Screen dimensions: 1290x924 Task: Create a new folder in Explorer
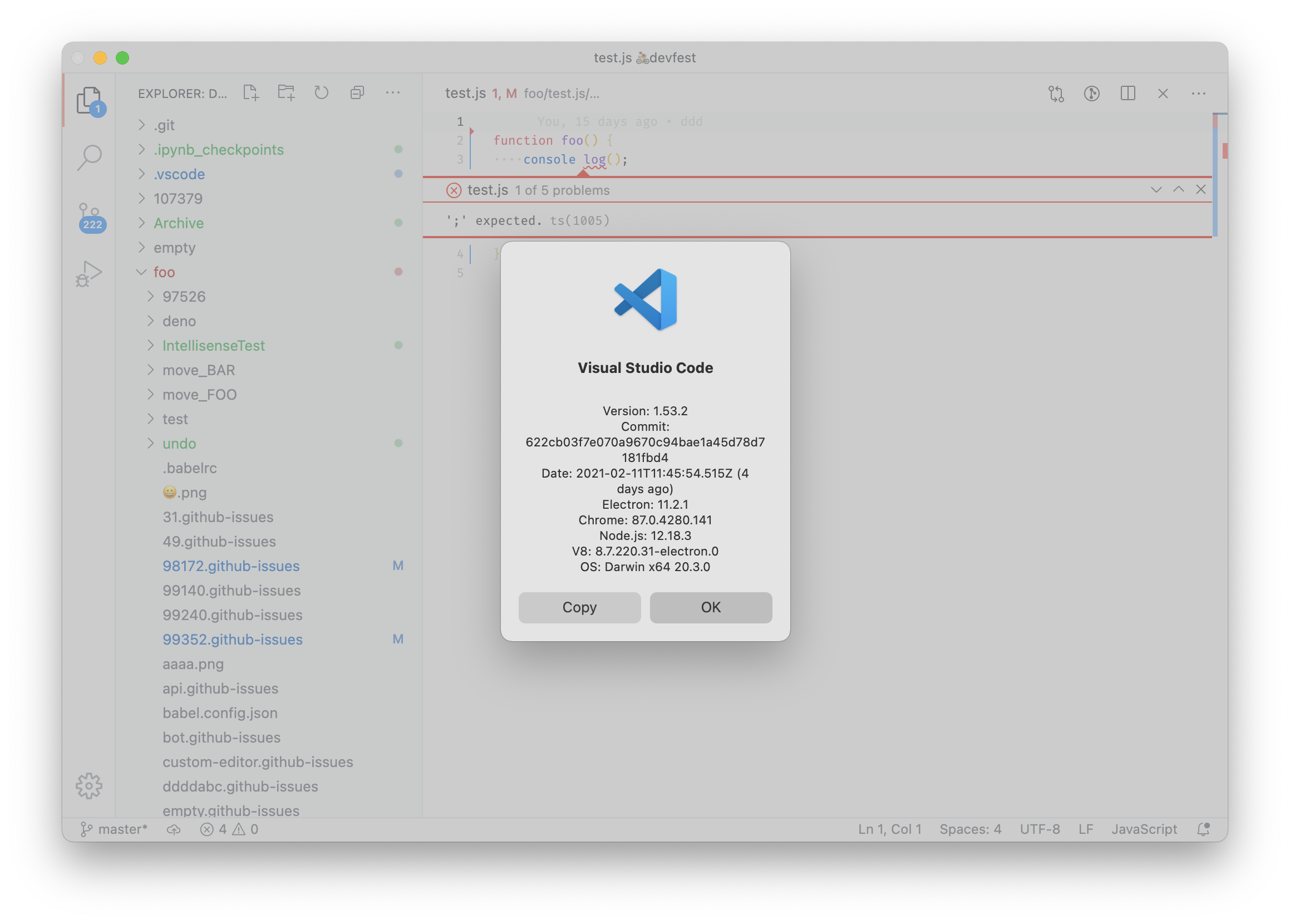pos(286,92)
